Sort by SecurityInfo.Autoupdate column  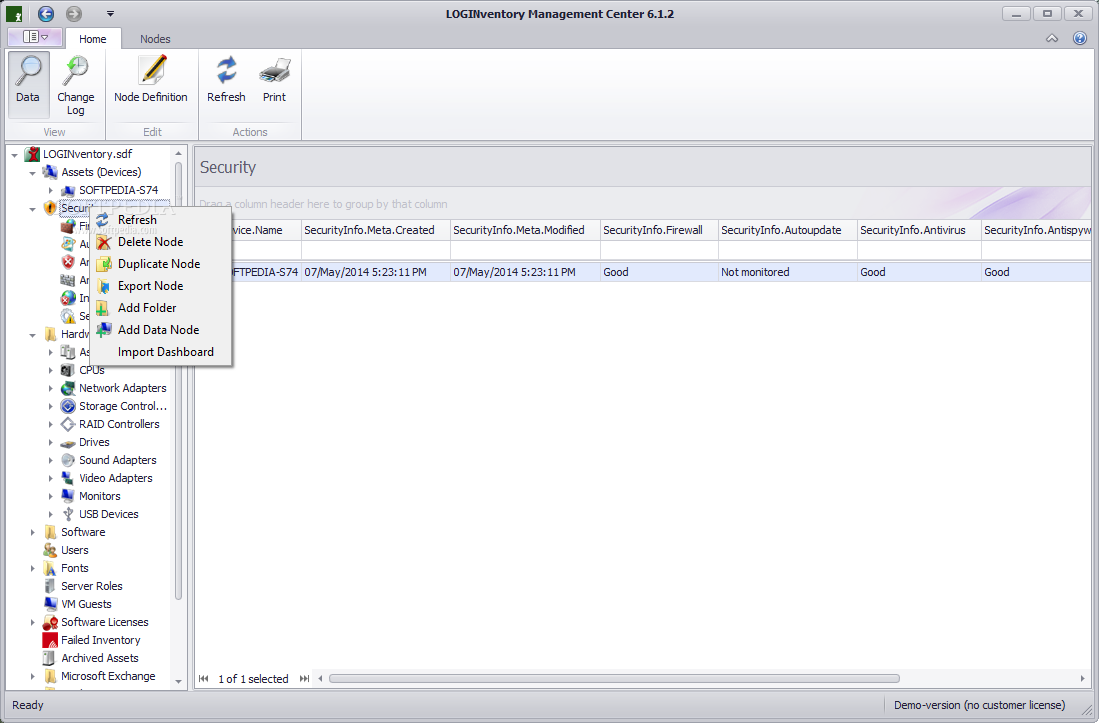click(x=788, y=230)
